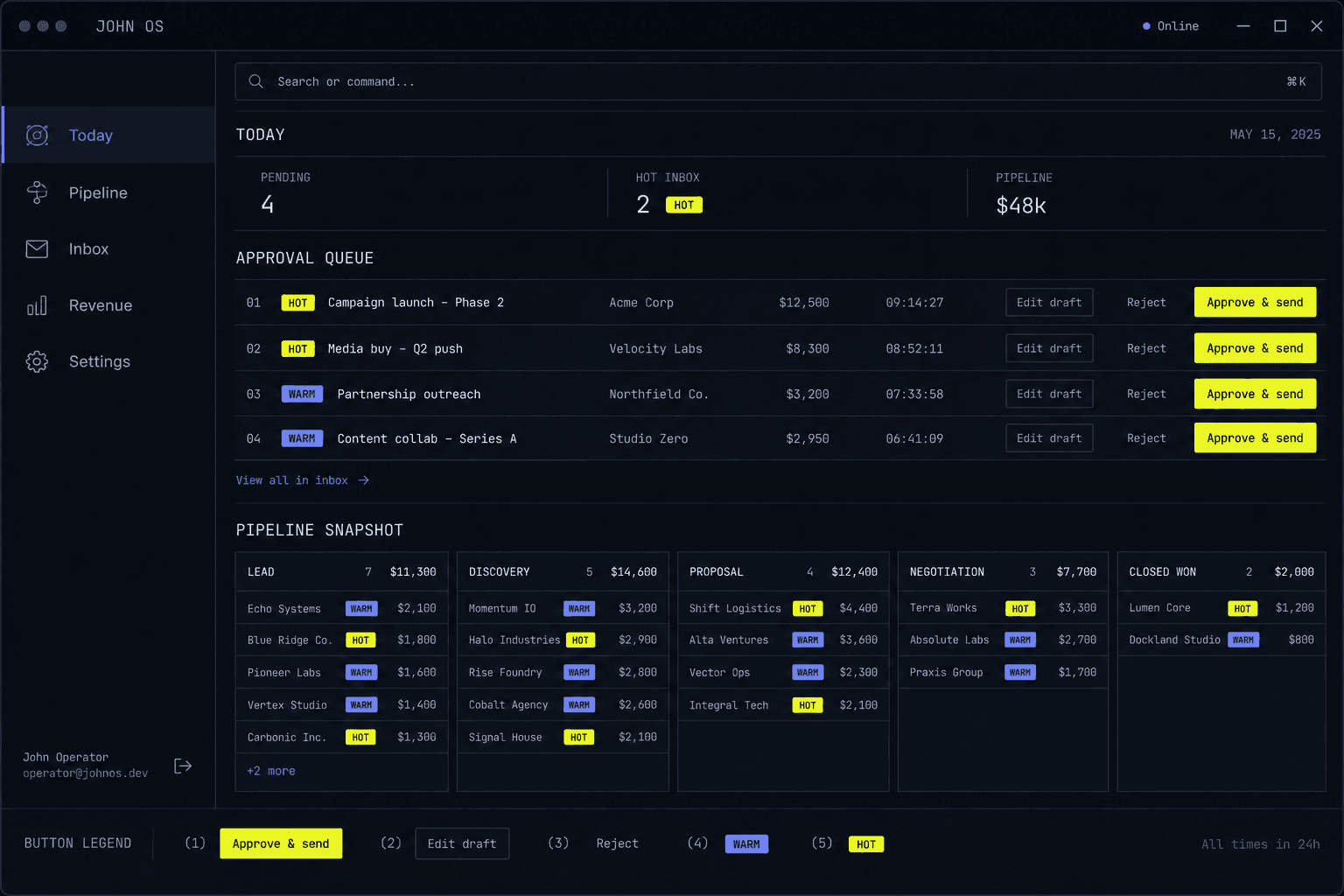Click the Revenue bar chart icon

[37, 305]
